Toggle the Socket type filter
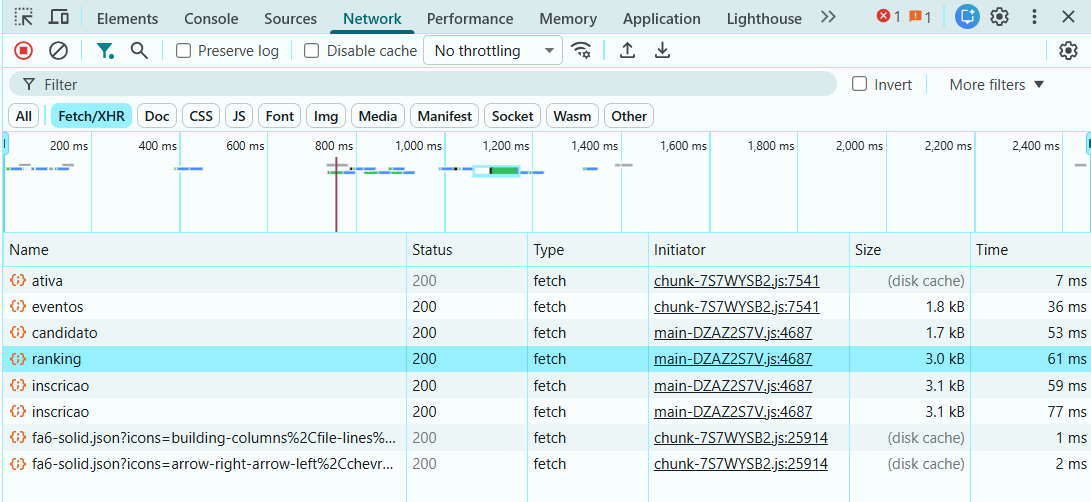The width and height of the screenshot is (1091, 502). coord(512,116)
